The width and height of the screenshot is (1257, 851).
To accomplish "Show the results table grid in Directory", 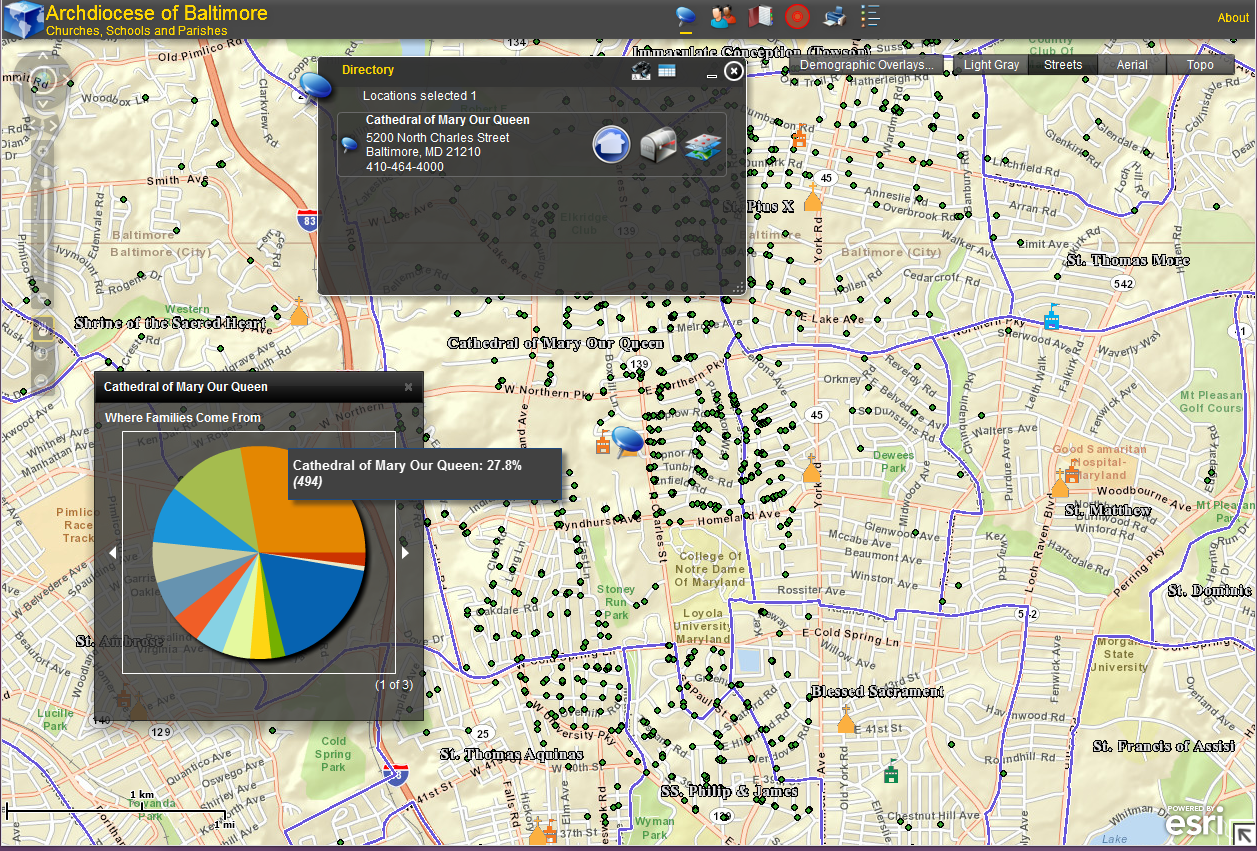I will (667, 70).
